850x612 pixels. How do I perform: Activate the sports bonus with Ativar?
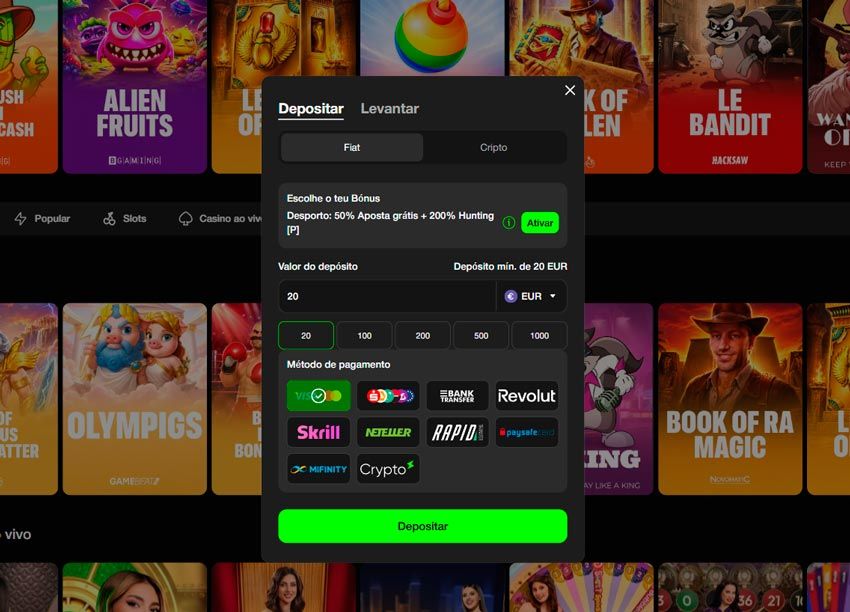pos(540,223)
